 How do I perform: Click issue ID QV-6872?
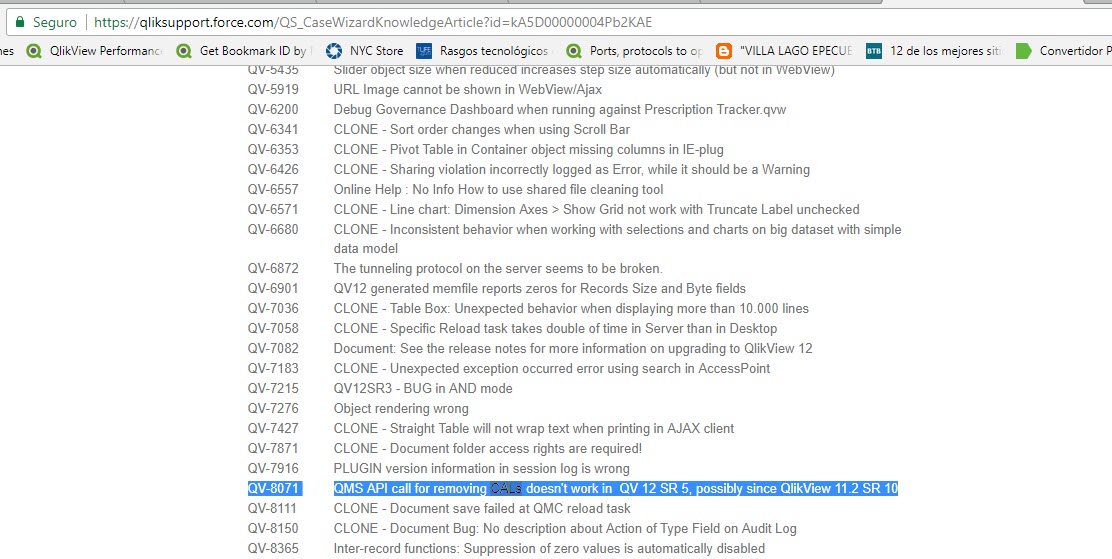point(273,269)
